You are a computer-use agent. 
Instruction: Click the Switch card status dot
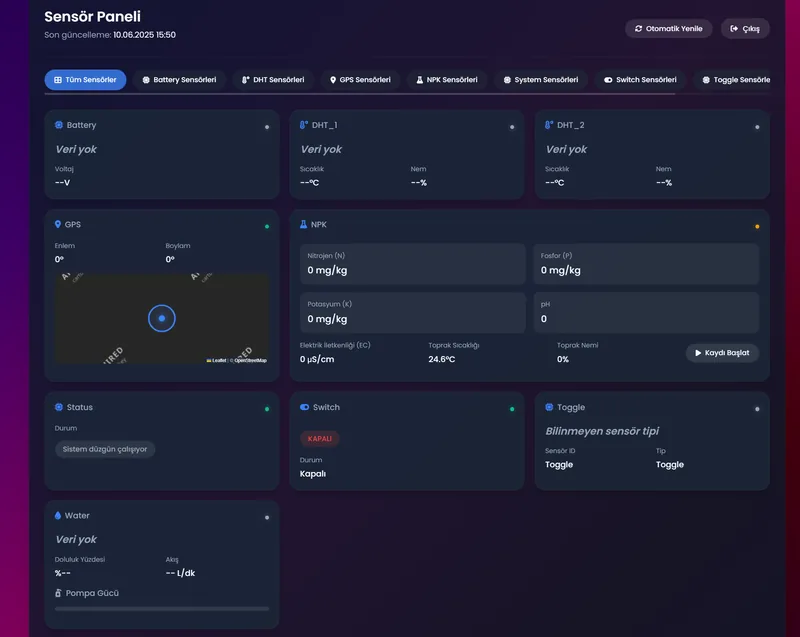(512, 409)
